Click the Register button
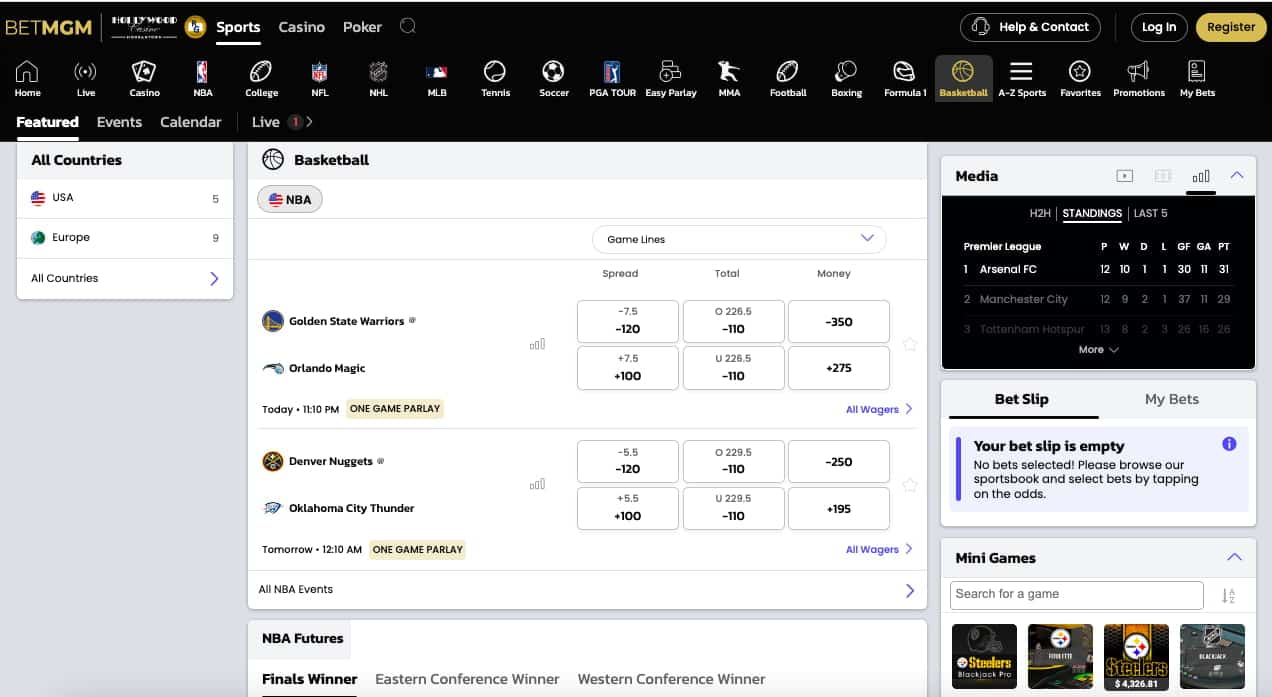This screenshot has height=697, width=1272. 1231,27
